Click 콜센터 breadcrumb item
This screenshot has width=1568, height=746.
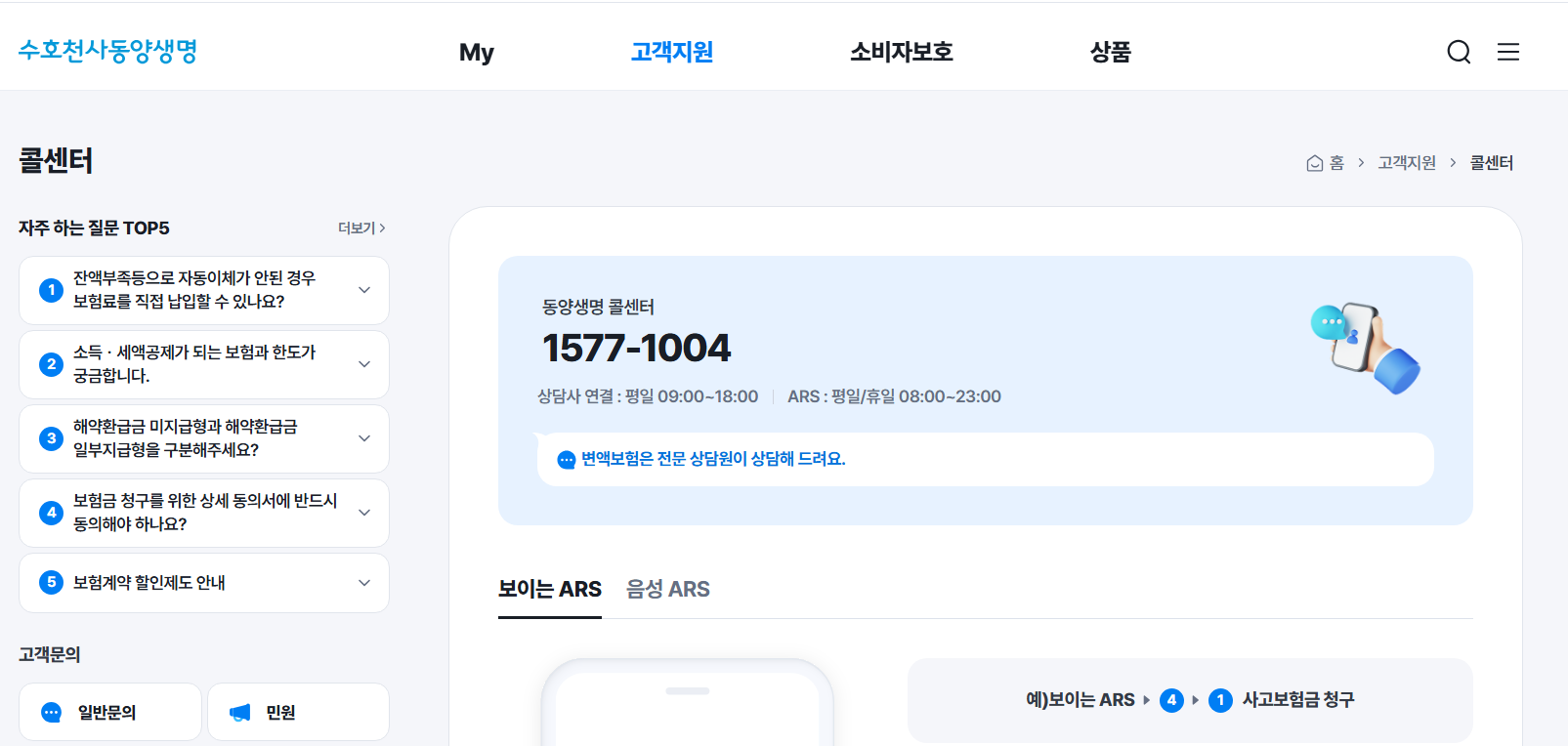pyautogui.click(x=1492, y=163)
